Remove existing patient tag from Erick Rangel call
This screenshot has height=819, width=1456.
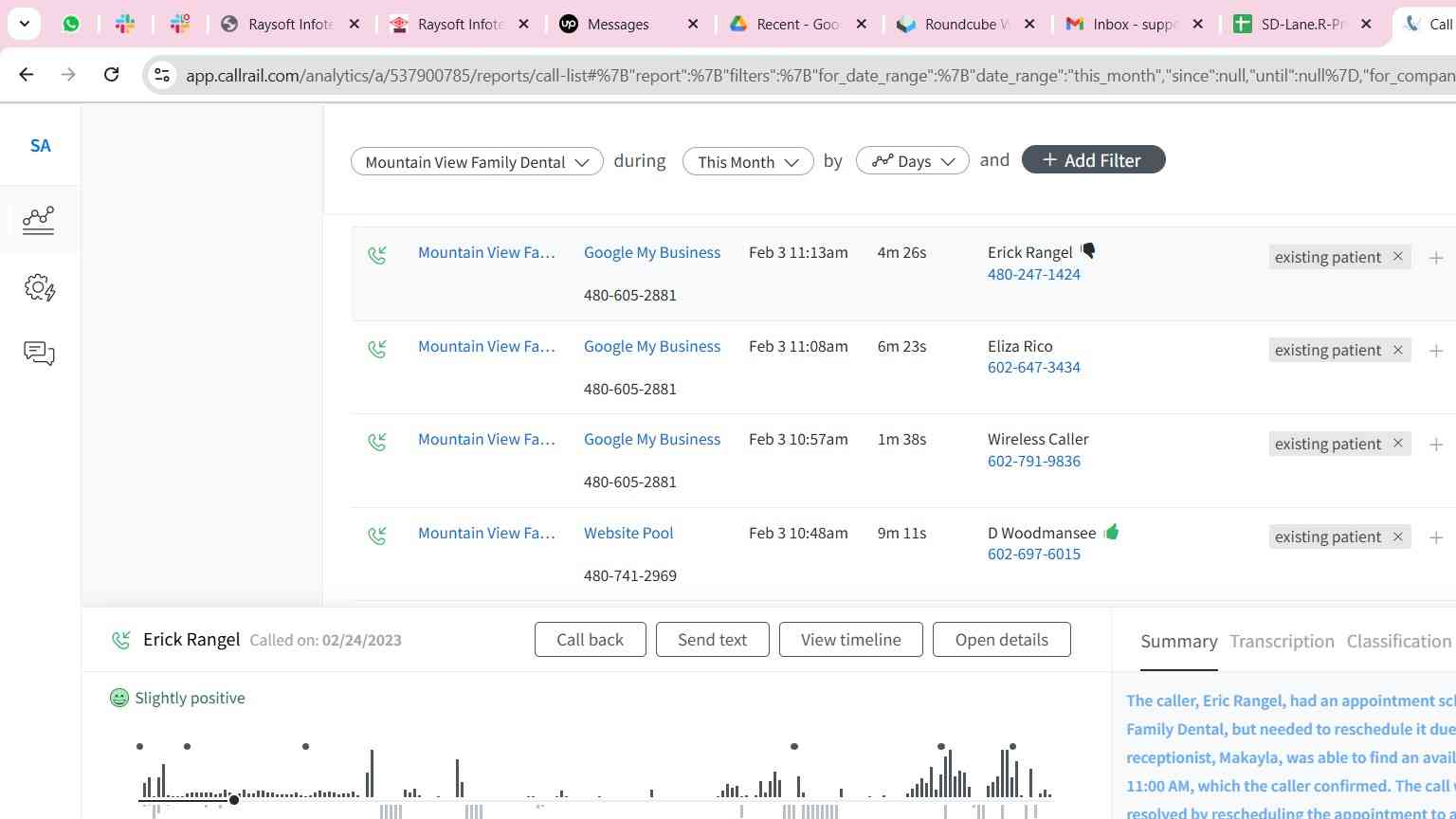[x=1397, y=257]
